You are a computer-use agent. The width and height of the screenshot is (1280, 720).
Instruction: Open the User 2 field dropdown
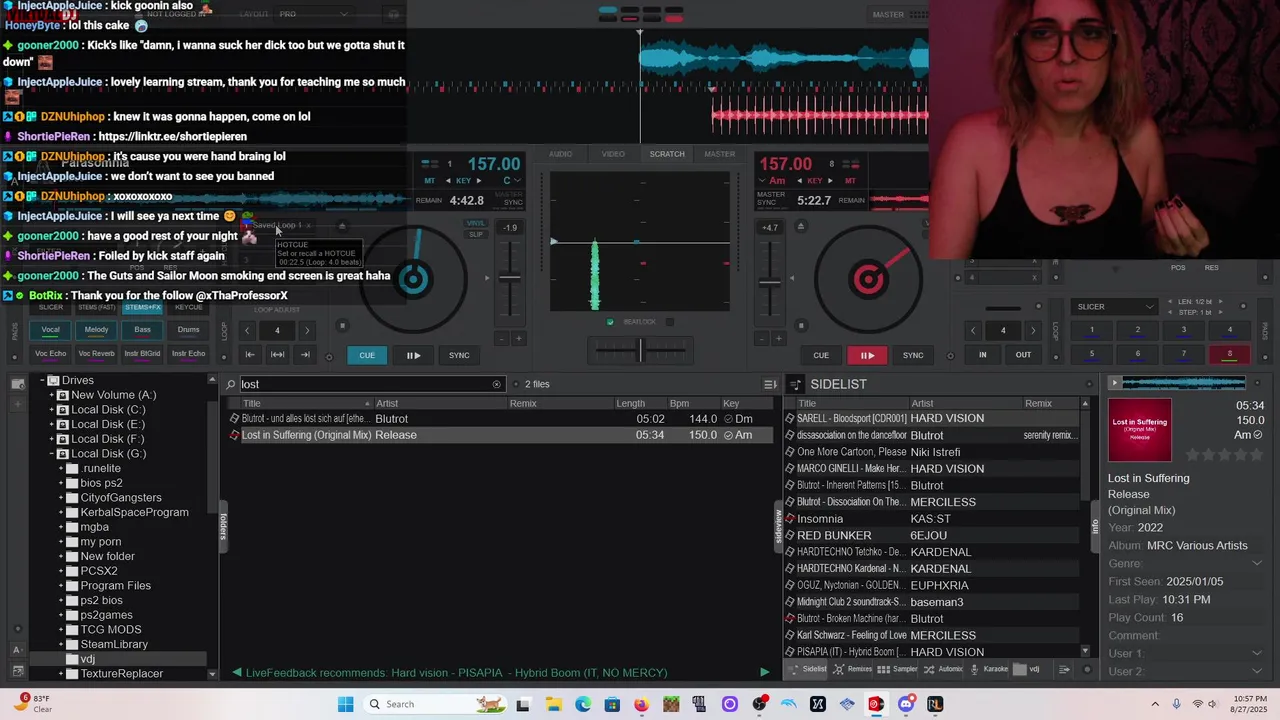tap(1257, 672)
